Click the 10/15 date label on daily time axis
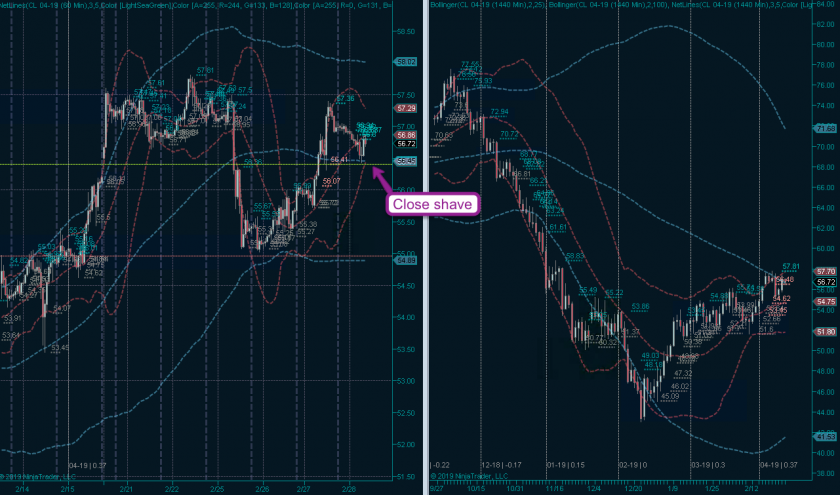The width and height of the screenshot is (840, 495). coord(476,489)
